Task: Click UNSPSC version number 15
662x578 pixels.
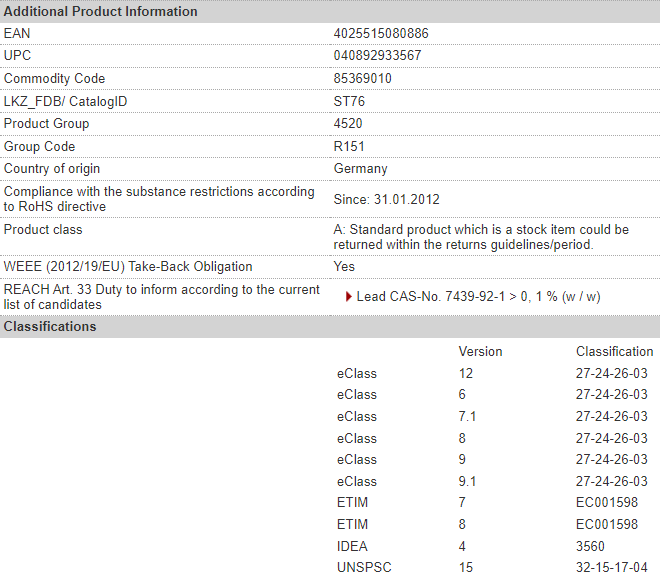Action: click(466, 567)
